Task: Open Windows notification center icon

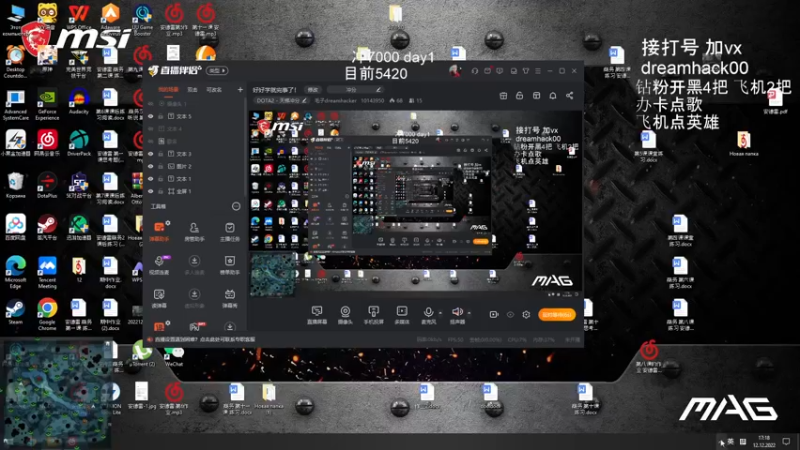Action: (786, 441)
